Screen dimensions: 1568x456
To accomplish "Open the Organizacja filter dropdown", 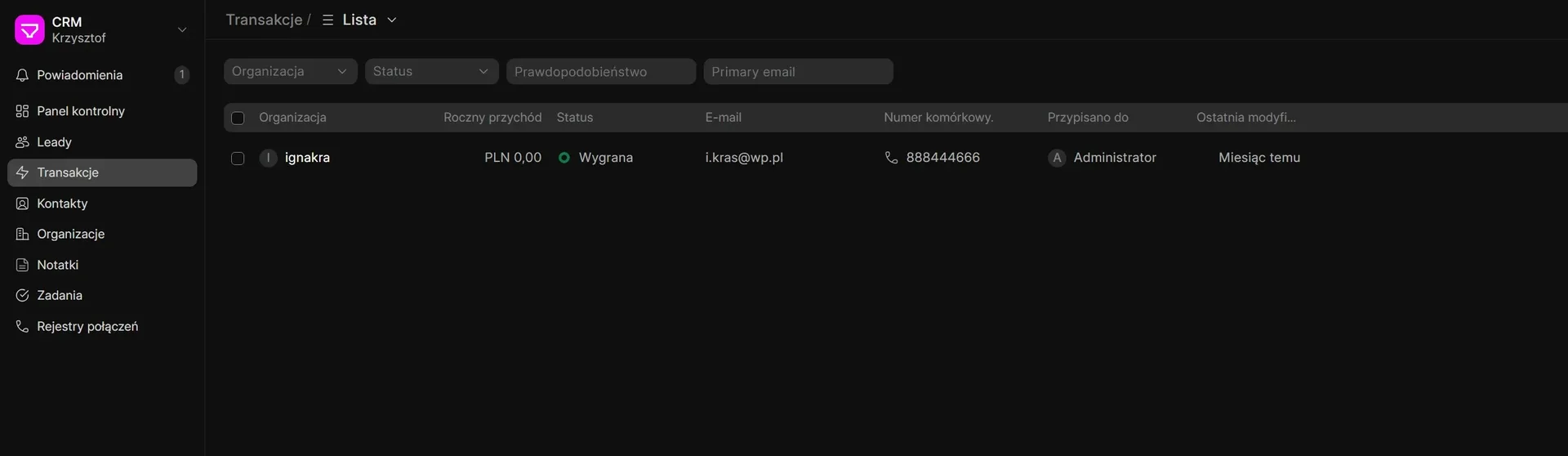I will point(291,71).
